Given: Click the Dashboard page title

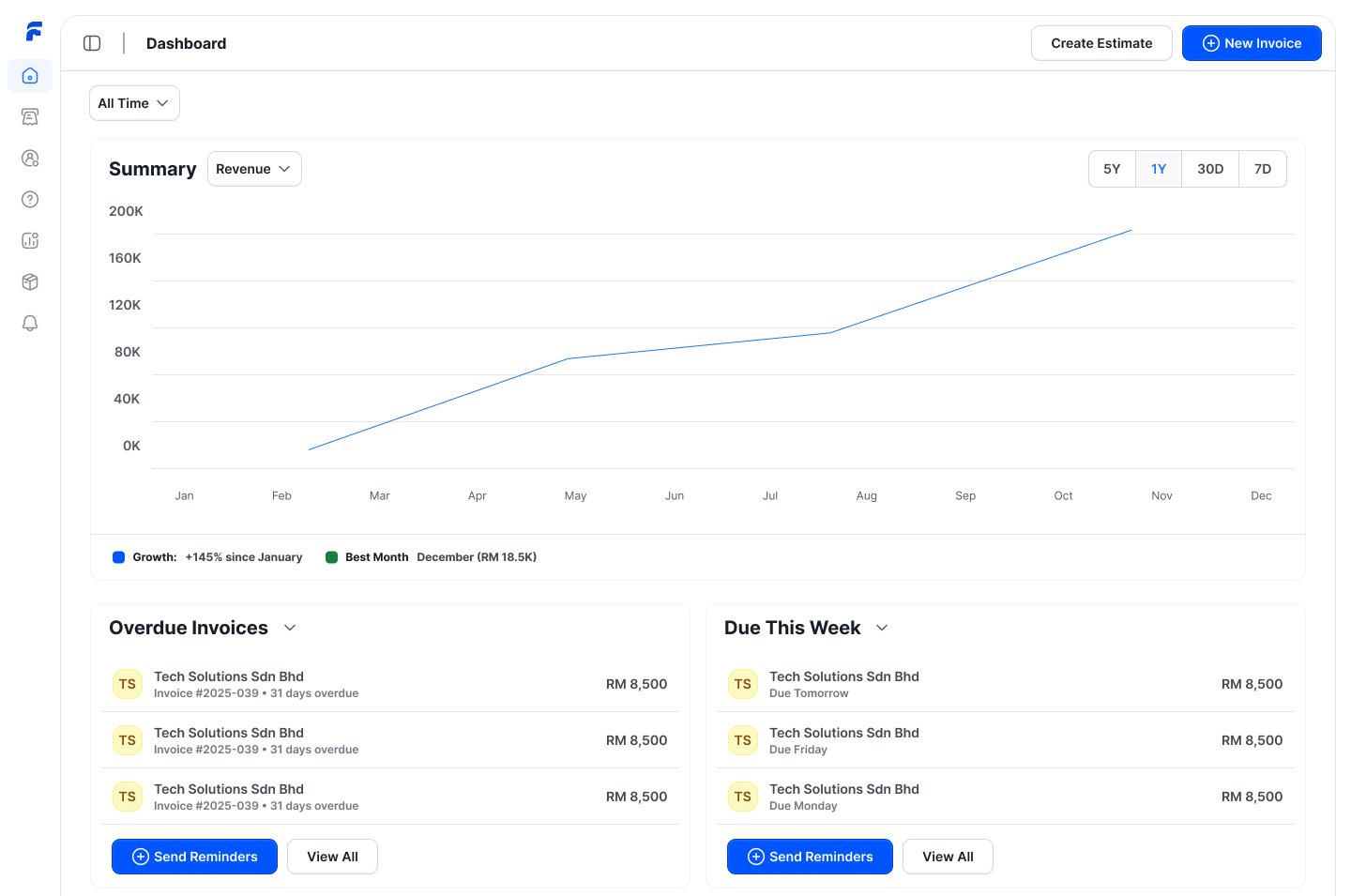Looking at the screenshot, I should pos(186,43).
